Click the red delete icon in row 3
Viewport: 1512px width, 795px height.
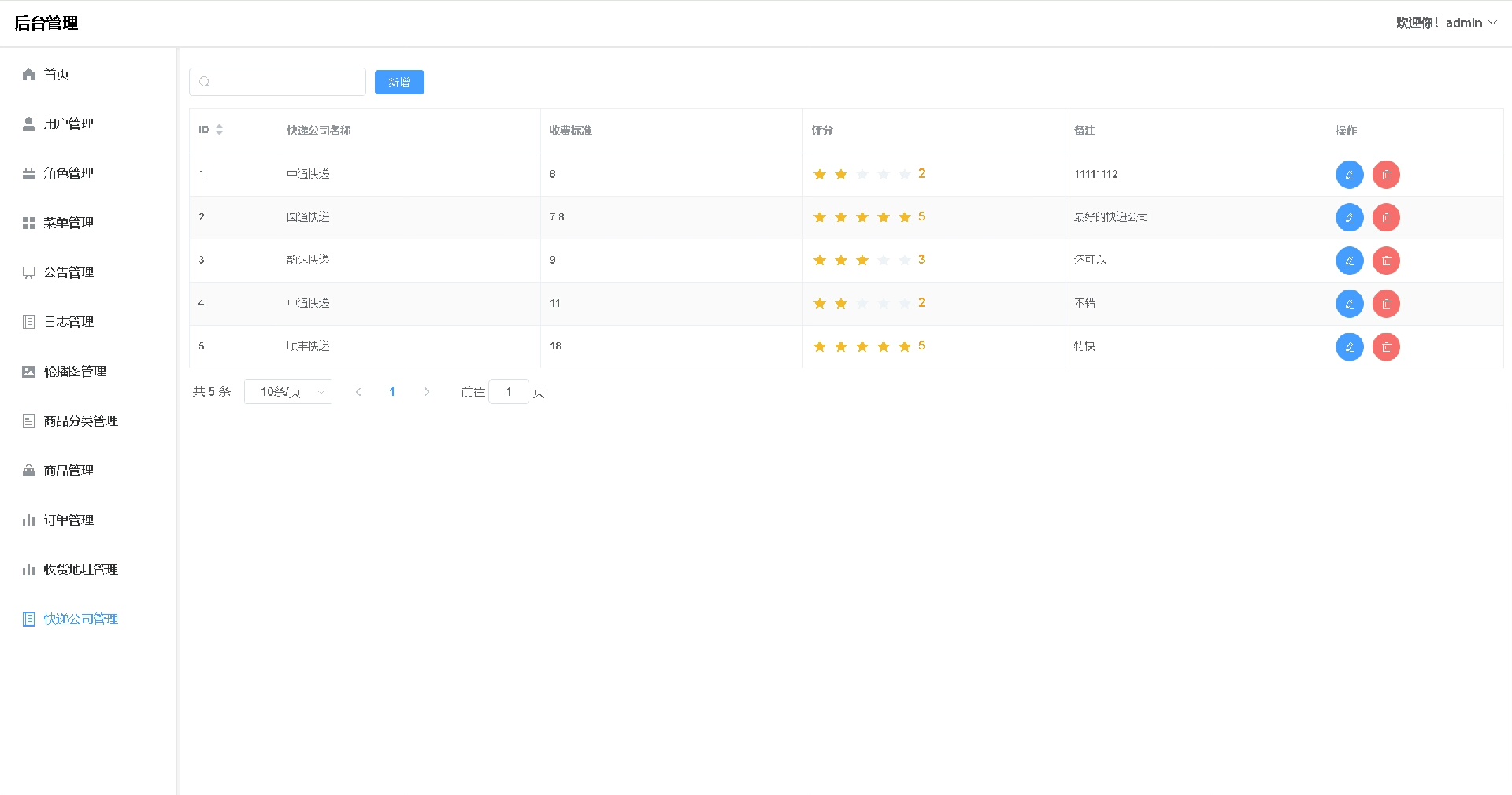coord(1386,261)
